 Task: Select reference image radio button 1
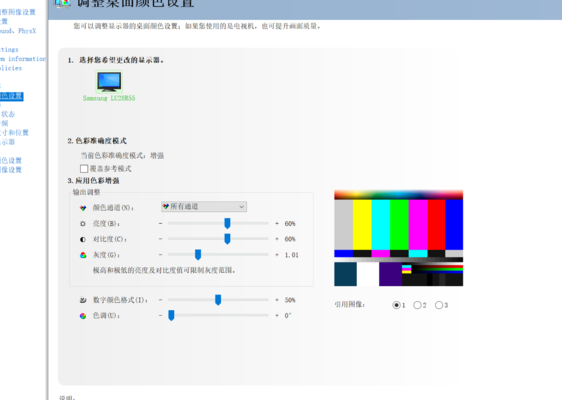click(396, 305)
